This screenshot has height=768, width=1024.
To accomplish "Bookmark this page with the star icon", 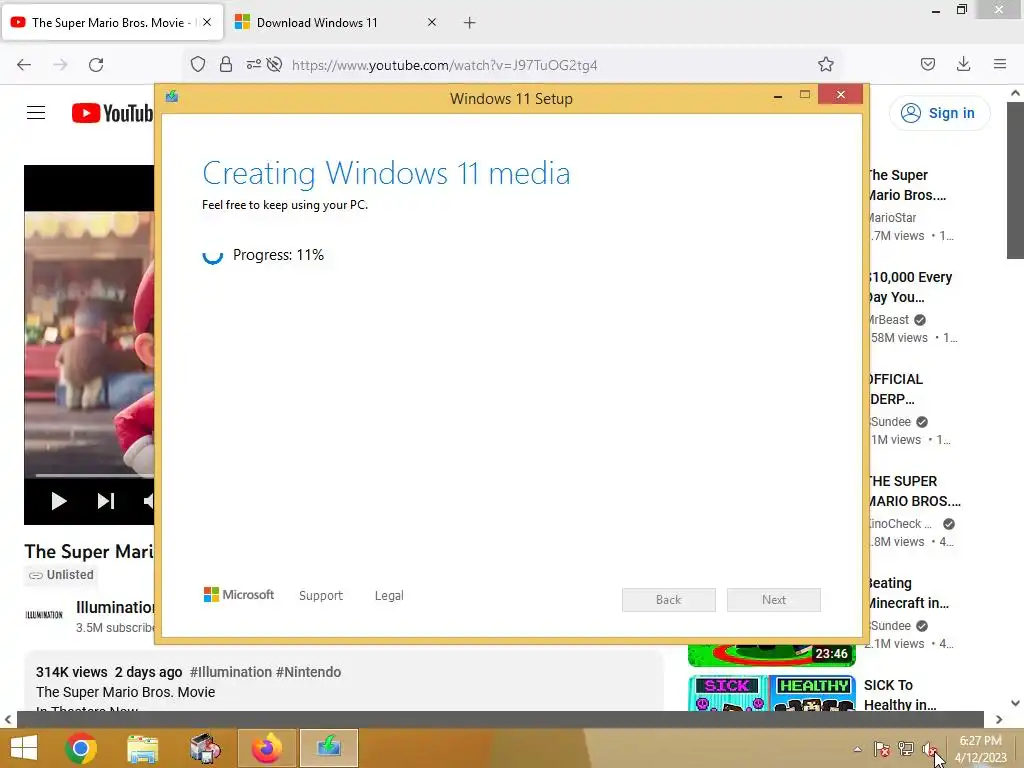I will click(825, 64).
